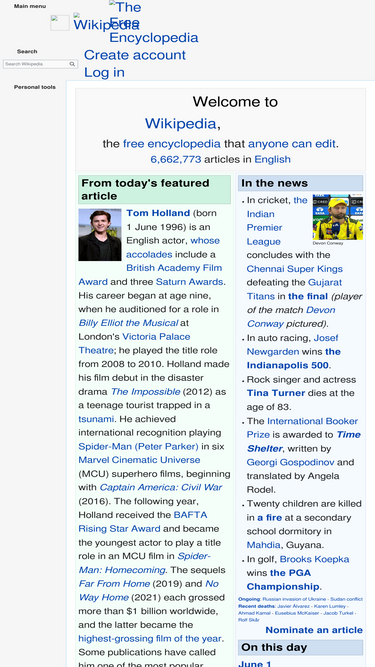The height and width of the screenshot is (667, 375).
Task: Click the 6,662,773 articles count link
Action: click(x=176, y=160)
